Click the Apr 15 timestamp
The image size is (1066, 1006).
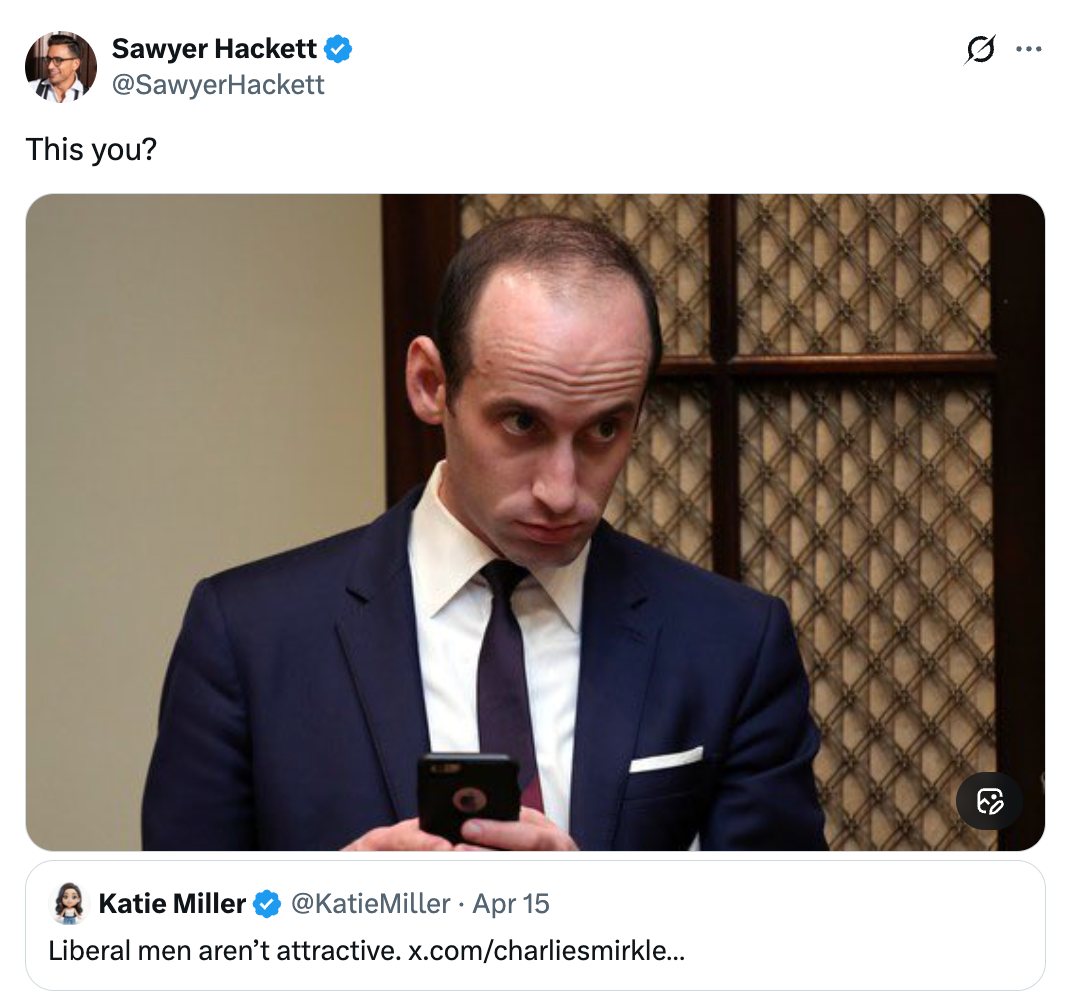pyautogui.click(x=511, y=904)
